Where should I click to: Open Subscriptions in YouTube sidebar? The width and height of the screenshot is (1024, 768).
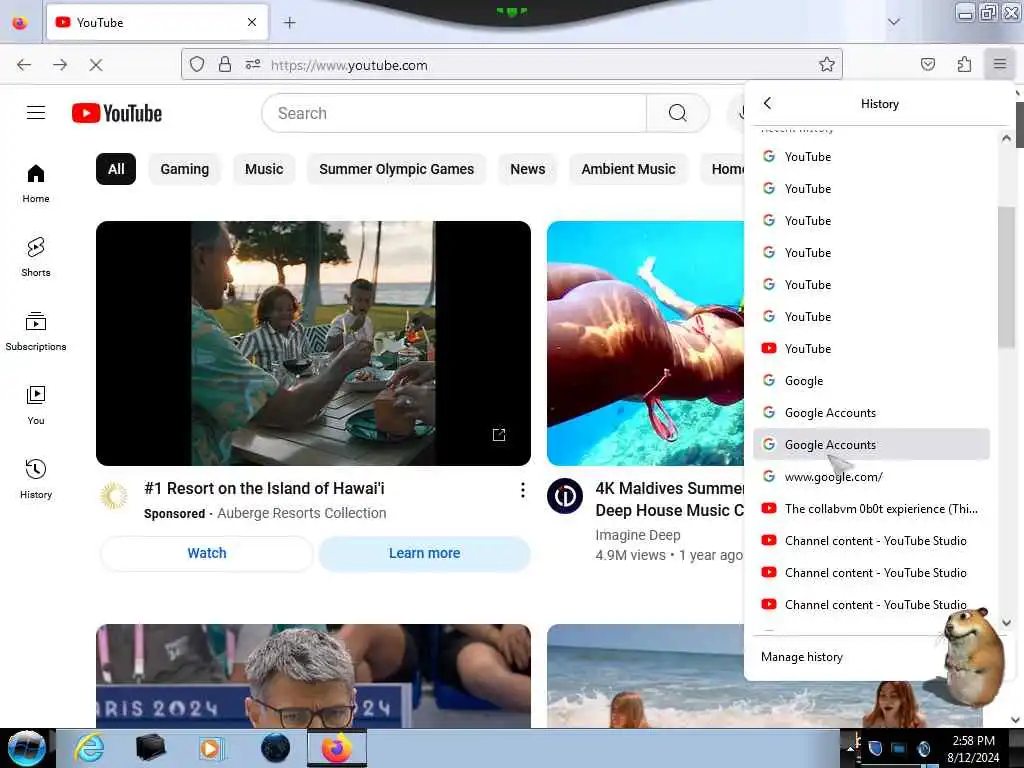[36, 332]
